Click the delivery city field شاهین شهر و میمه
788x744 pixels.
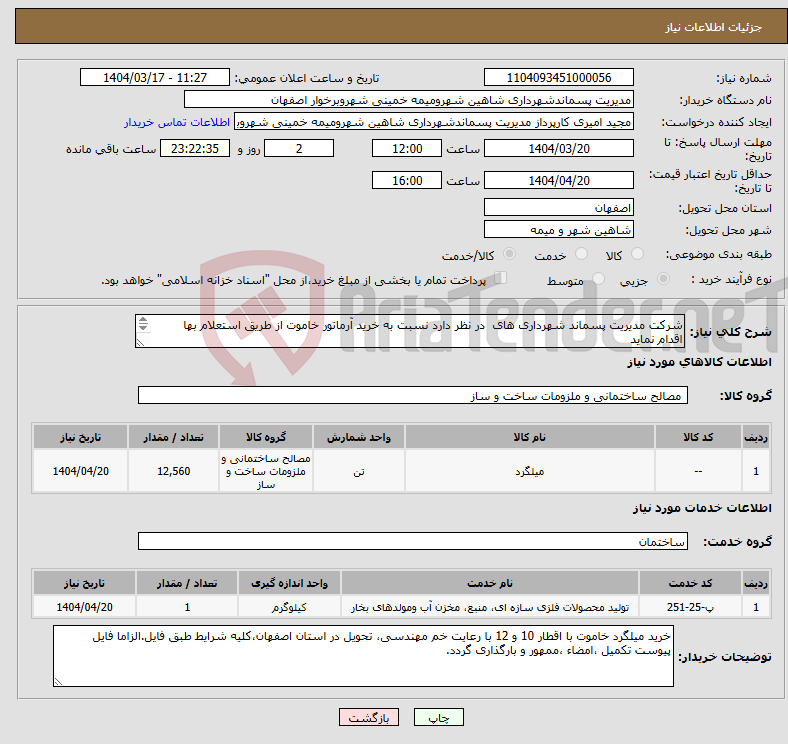point(558,230)
